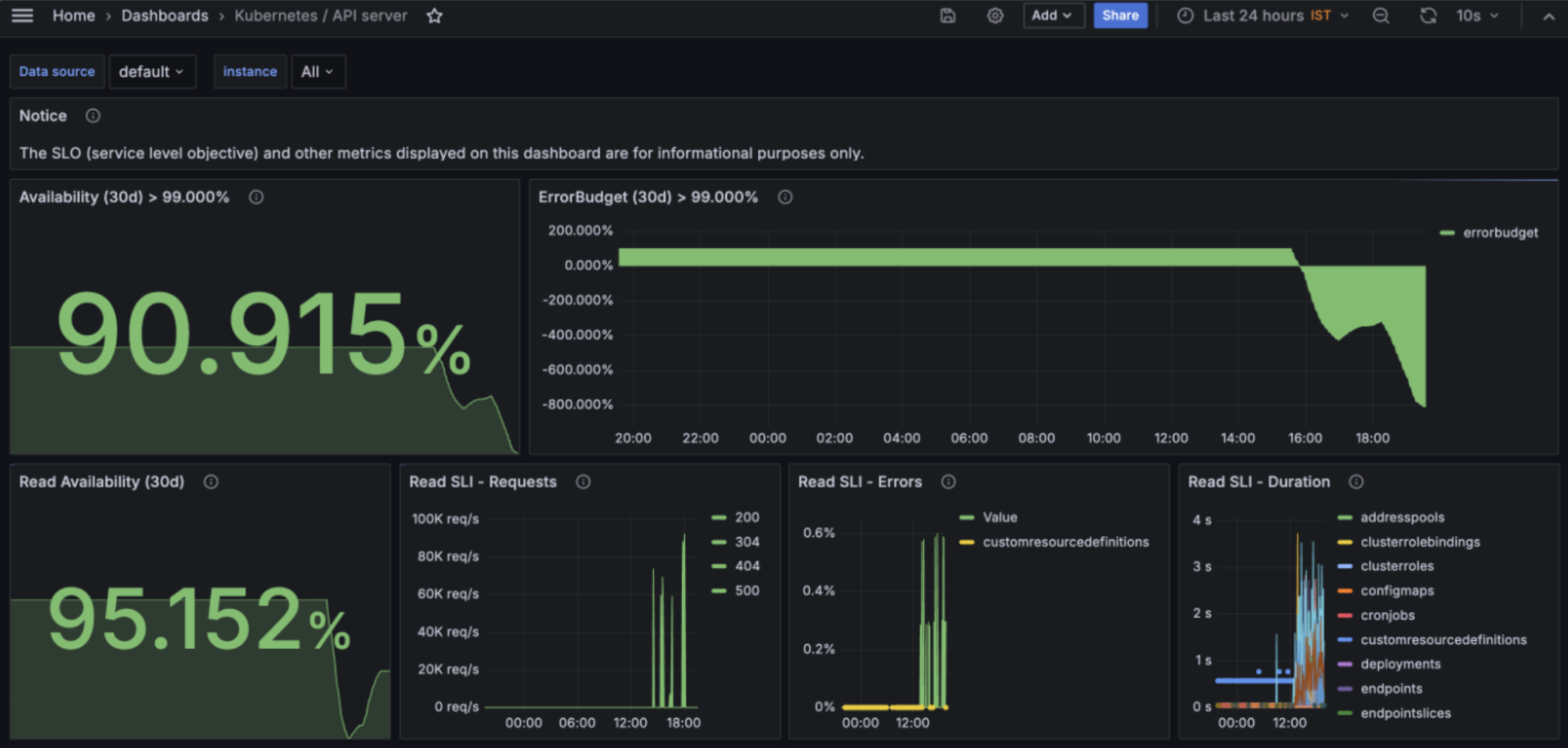The height and width of the screenshot is (748, 1568).
Task: Open Read SLI - Requests panel title menu
Action: 483,482
